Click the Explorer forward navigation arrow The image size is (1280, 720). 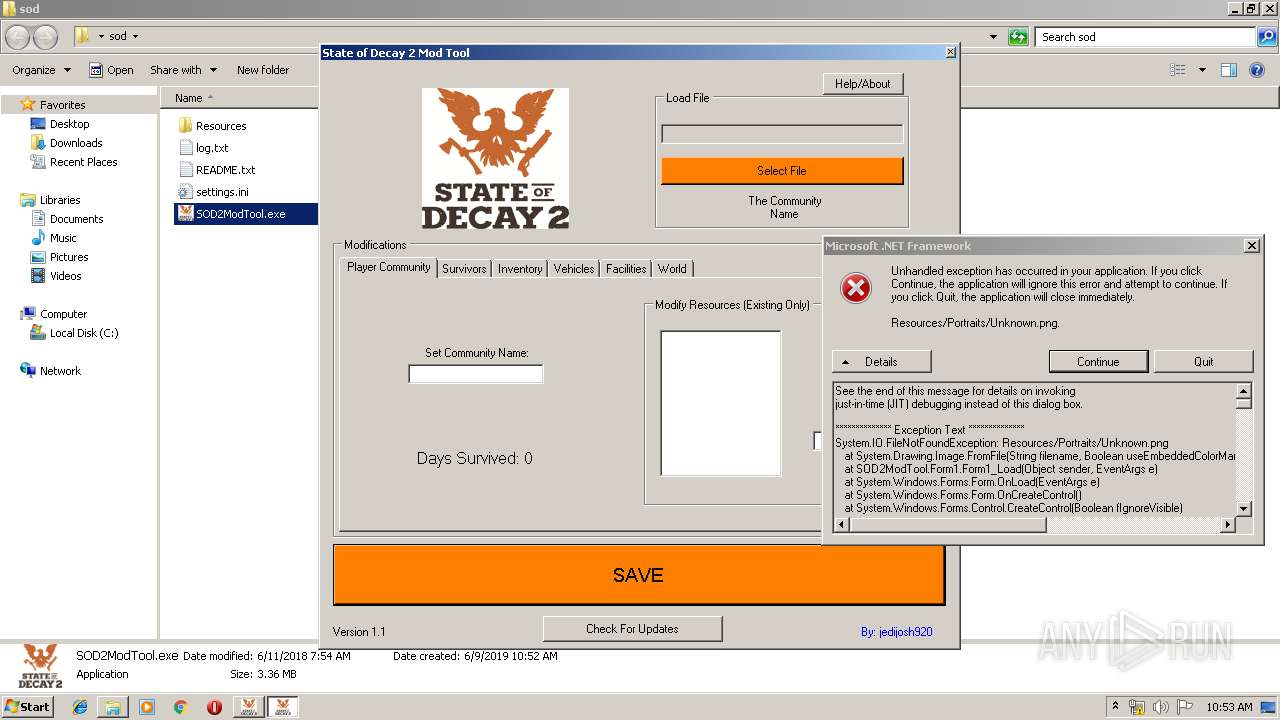tap(45, 37)
